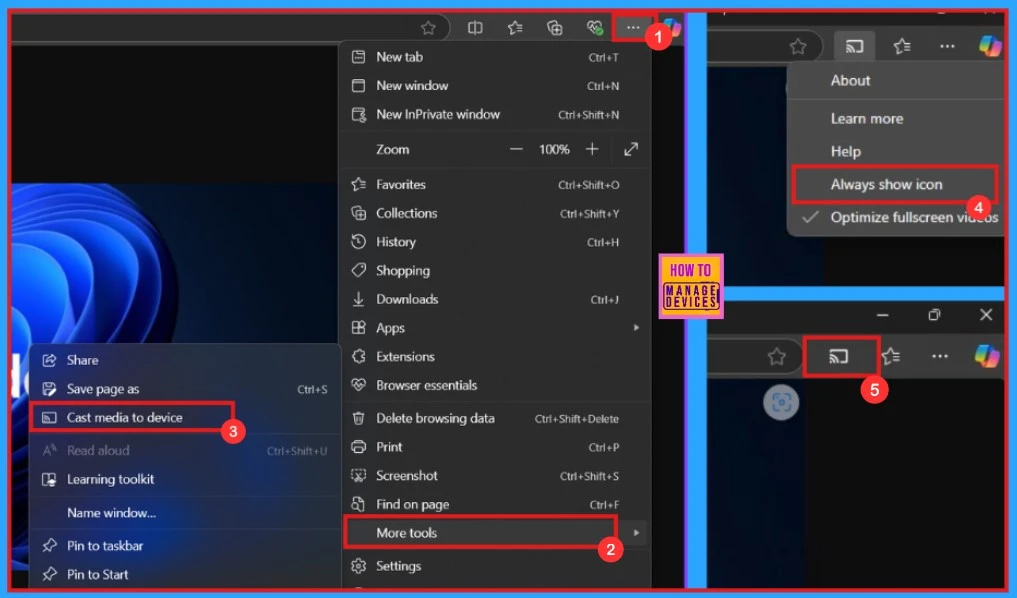
Task: Click address bar star in bottom-right browser
Action: [776, 356]
